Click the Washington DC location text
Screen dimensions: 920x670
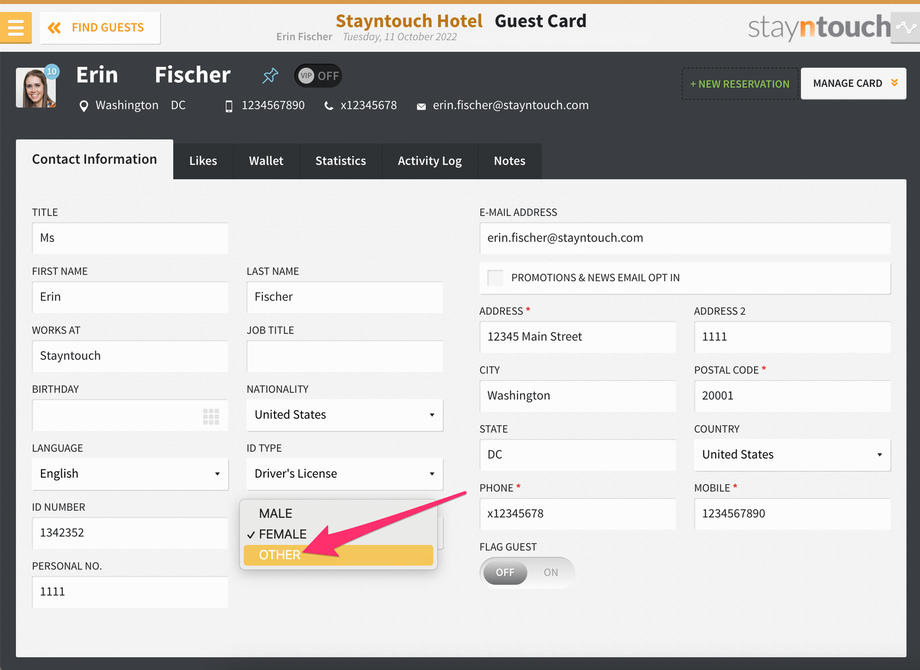(140, 106)
